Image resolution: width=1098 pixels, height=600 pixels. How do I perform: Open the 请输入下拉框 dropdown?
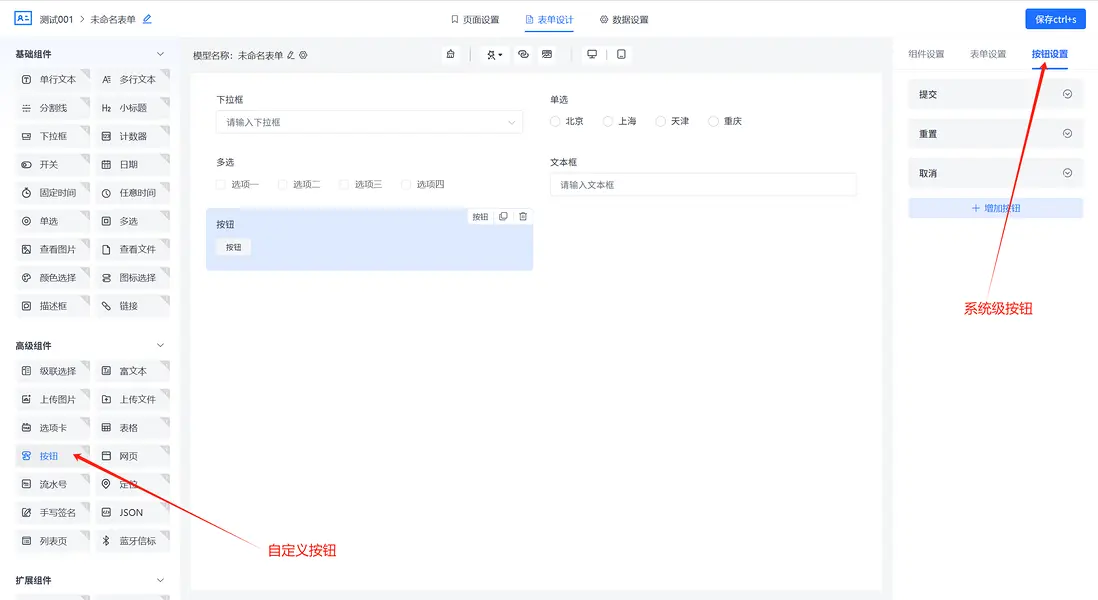[369, 120]
